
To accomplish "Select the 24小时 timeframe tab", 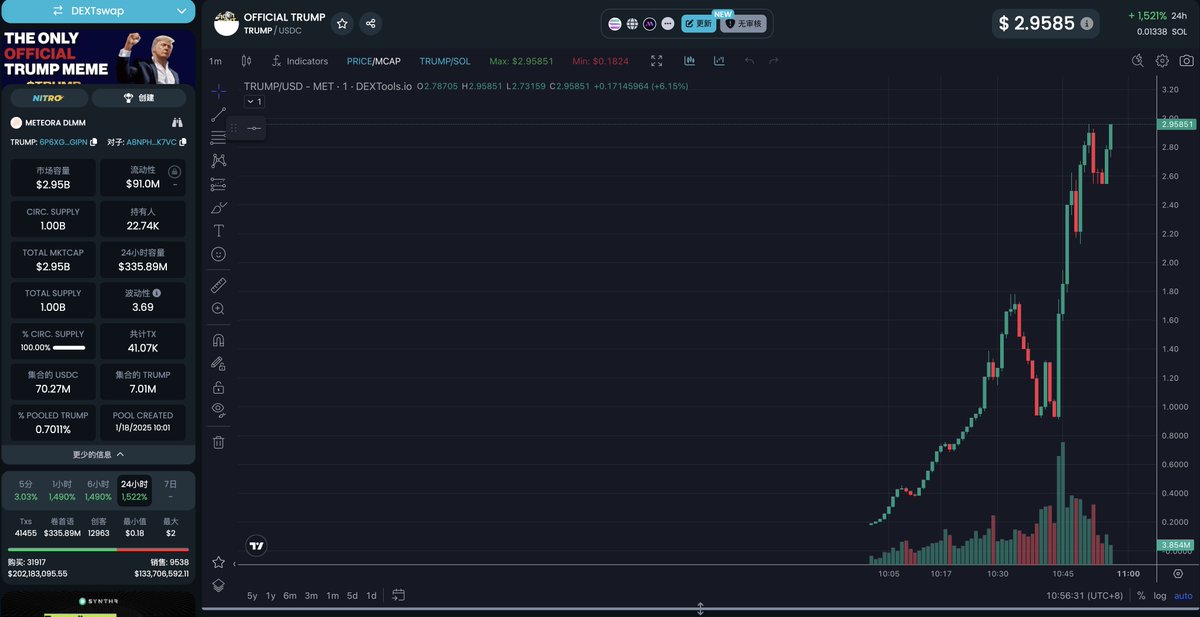I will coord(134,490).
